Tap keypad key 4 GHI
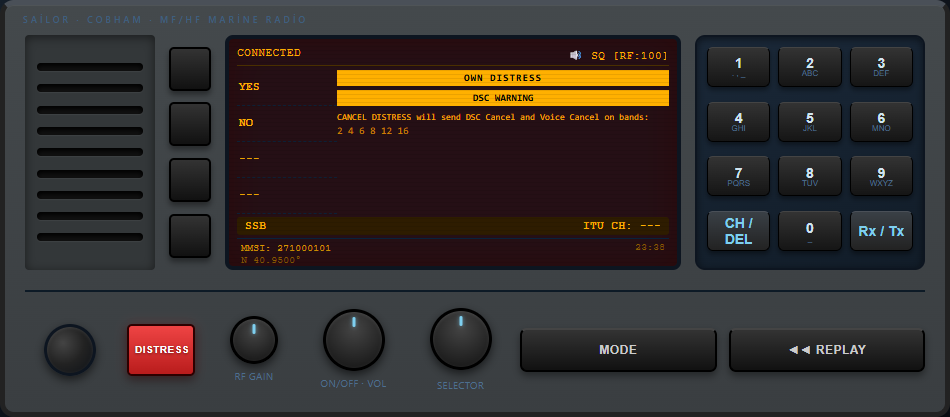Image resolution: width=950 pixels, height=417 pixels. (739, 122)
